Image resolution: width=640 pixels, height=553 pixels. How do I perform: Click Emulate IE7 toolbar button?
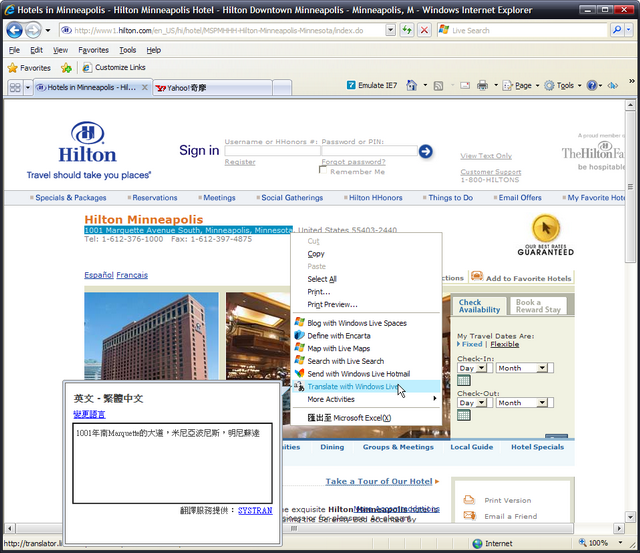pos(372,85)
